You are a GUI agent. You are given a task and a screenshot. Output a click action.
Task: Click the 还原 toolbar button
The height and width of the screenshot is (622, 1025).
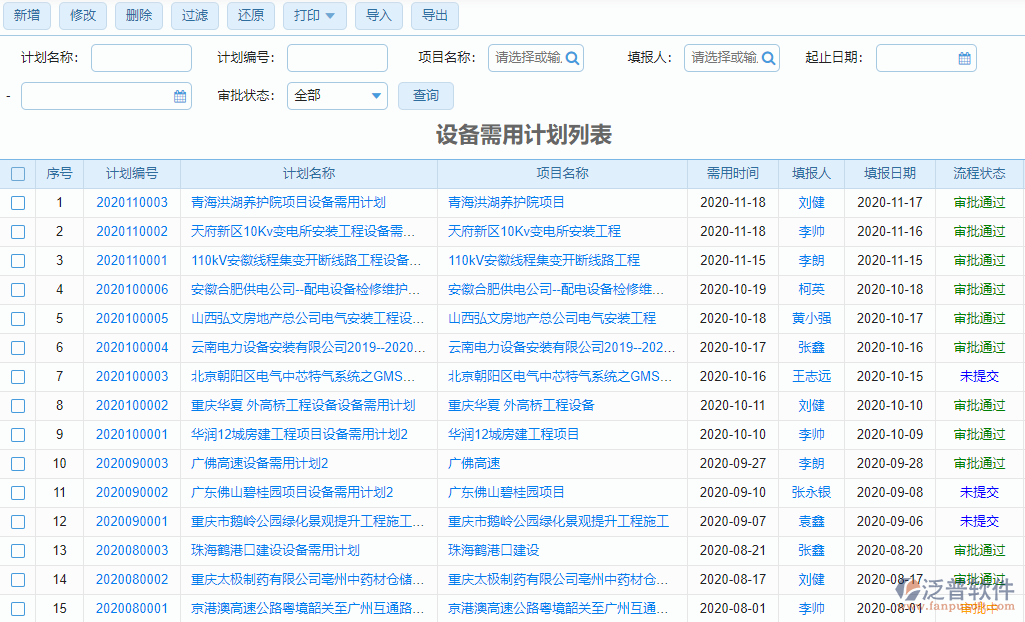250,16
